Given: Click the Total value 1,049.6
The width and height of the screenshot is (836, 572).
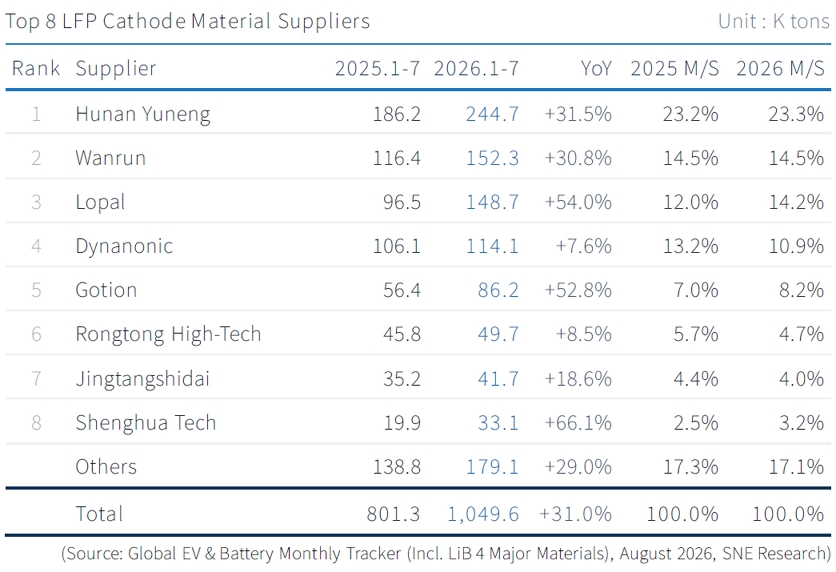Looking at the screenshot, I should pos(483,514).
